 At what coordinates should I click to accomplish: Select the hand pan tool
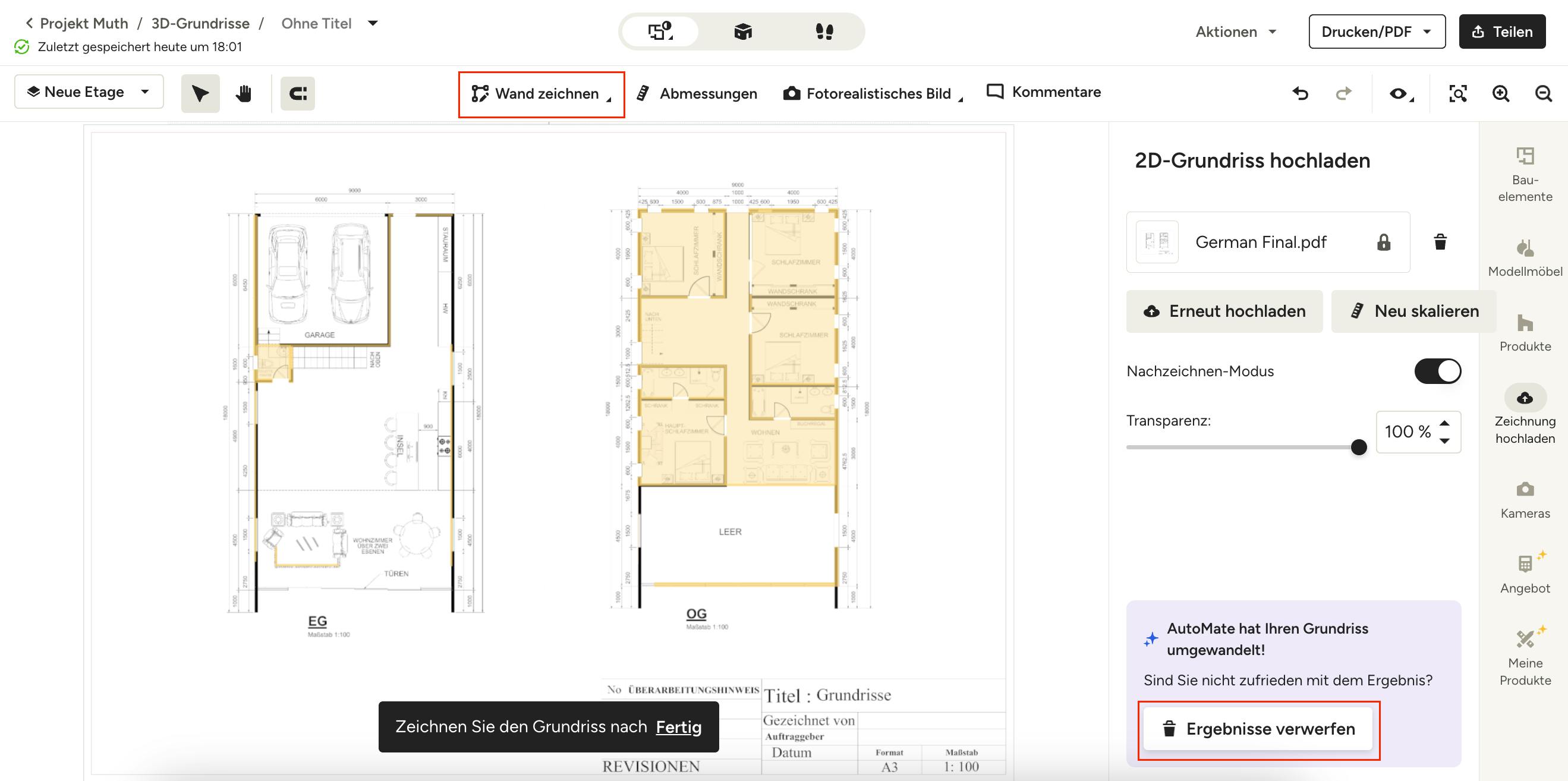(244, 93)
